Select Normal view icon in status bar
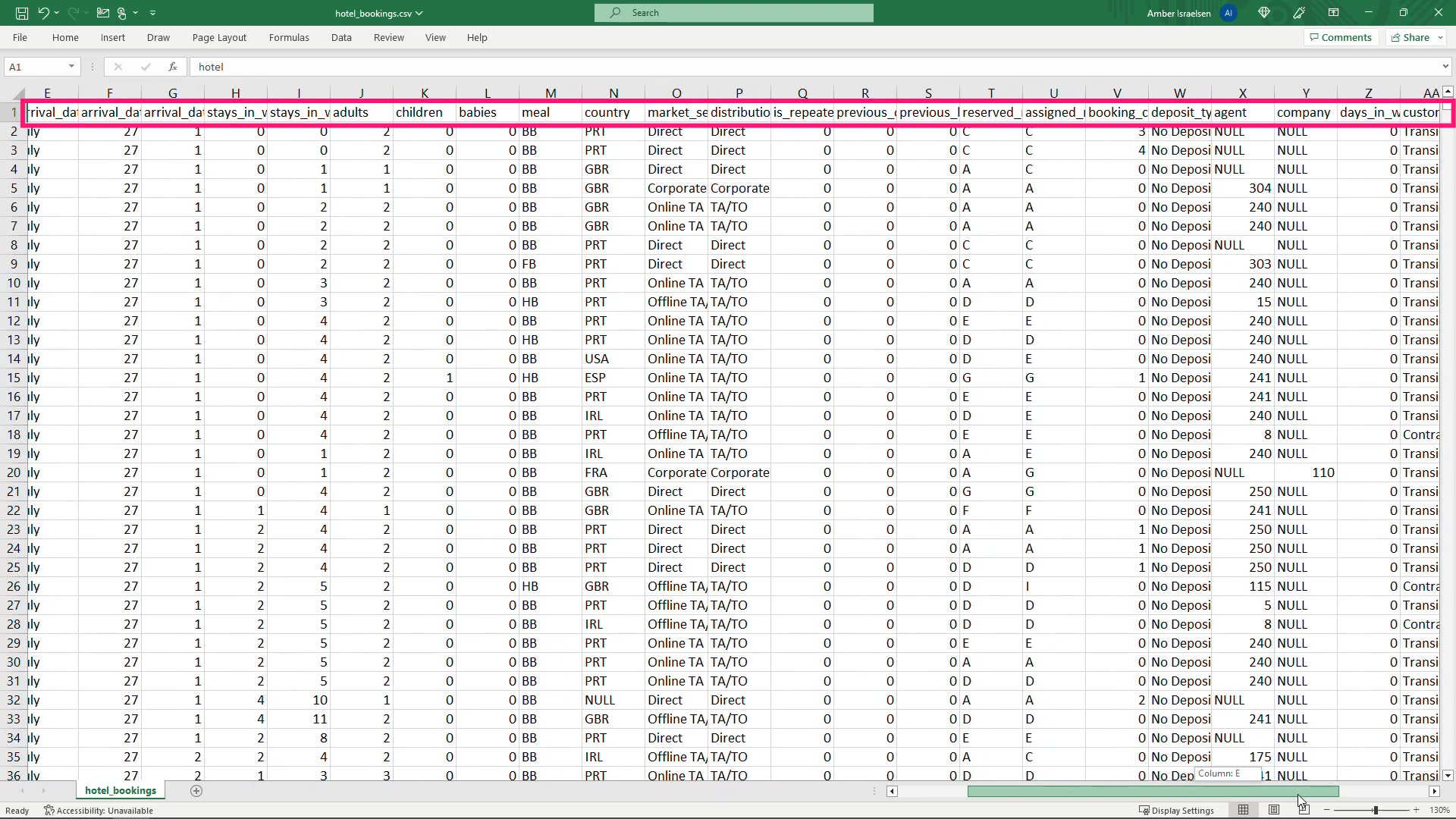The height and width of the screenshot is (819, 1456). tap(1243, 810)
